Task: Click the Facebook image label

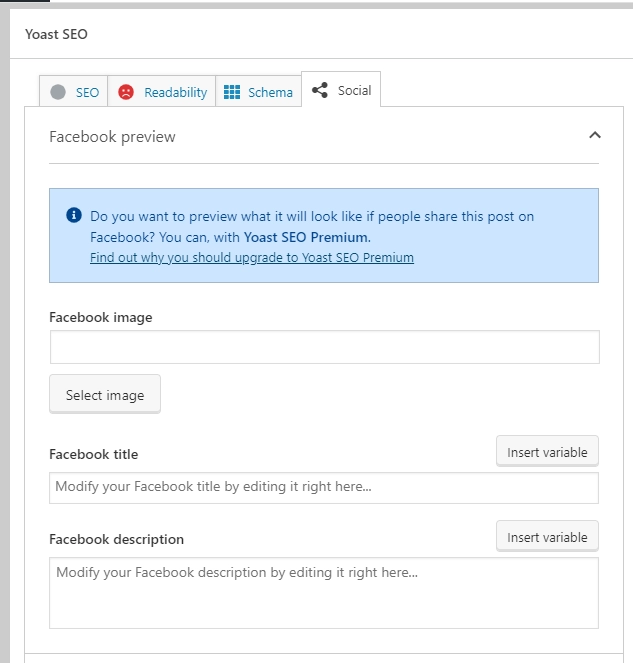Action: coord(101,317)
